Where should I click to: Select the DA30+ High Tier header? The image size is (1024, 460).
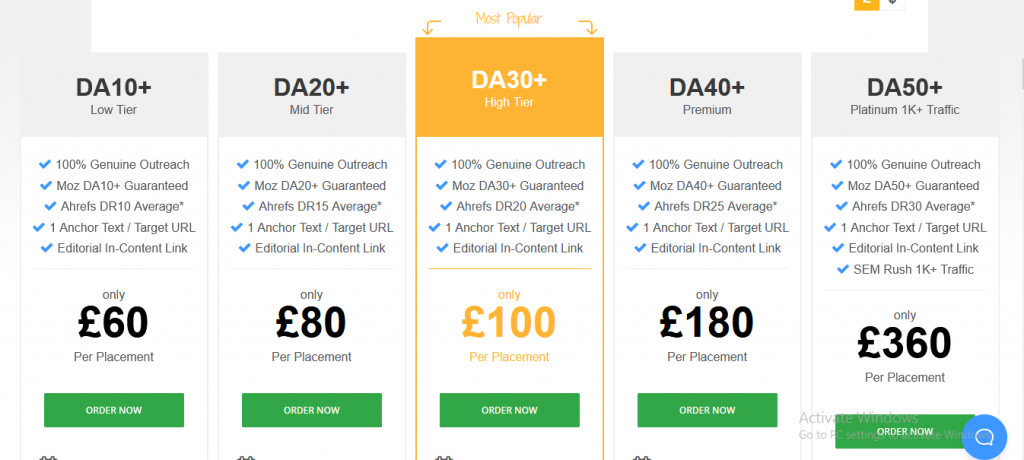coord(509,88)
